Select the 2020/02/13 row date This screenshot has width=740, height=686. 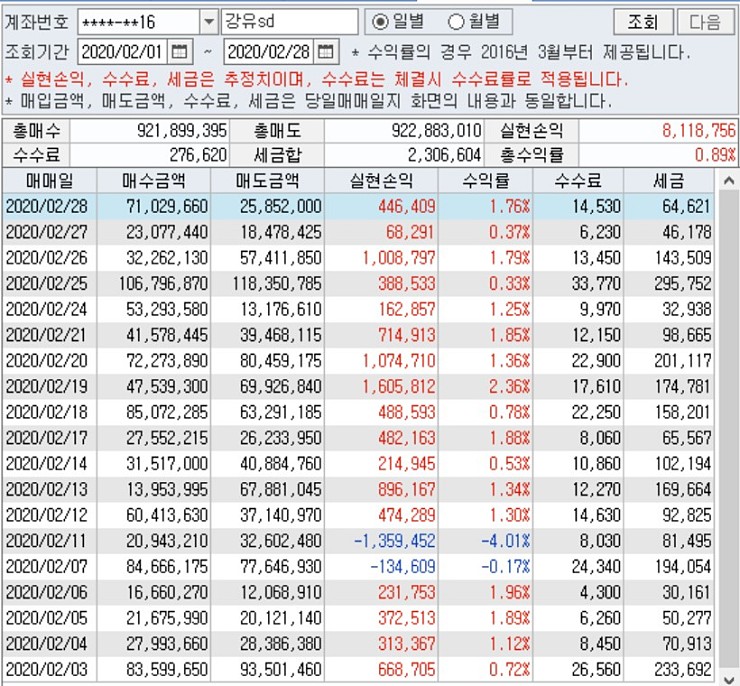click(x=47, y=489)
